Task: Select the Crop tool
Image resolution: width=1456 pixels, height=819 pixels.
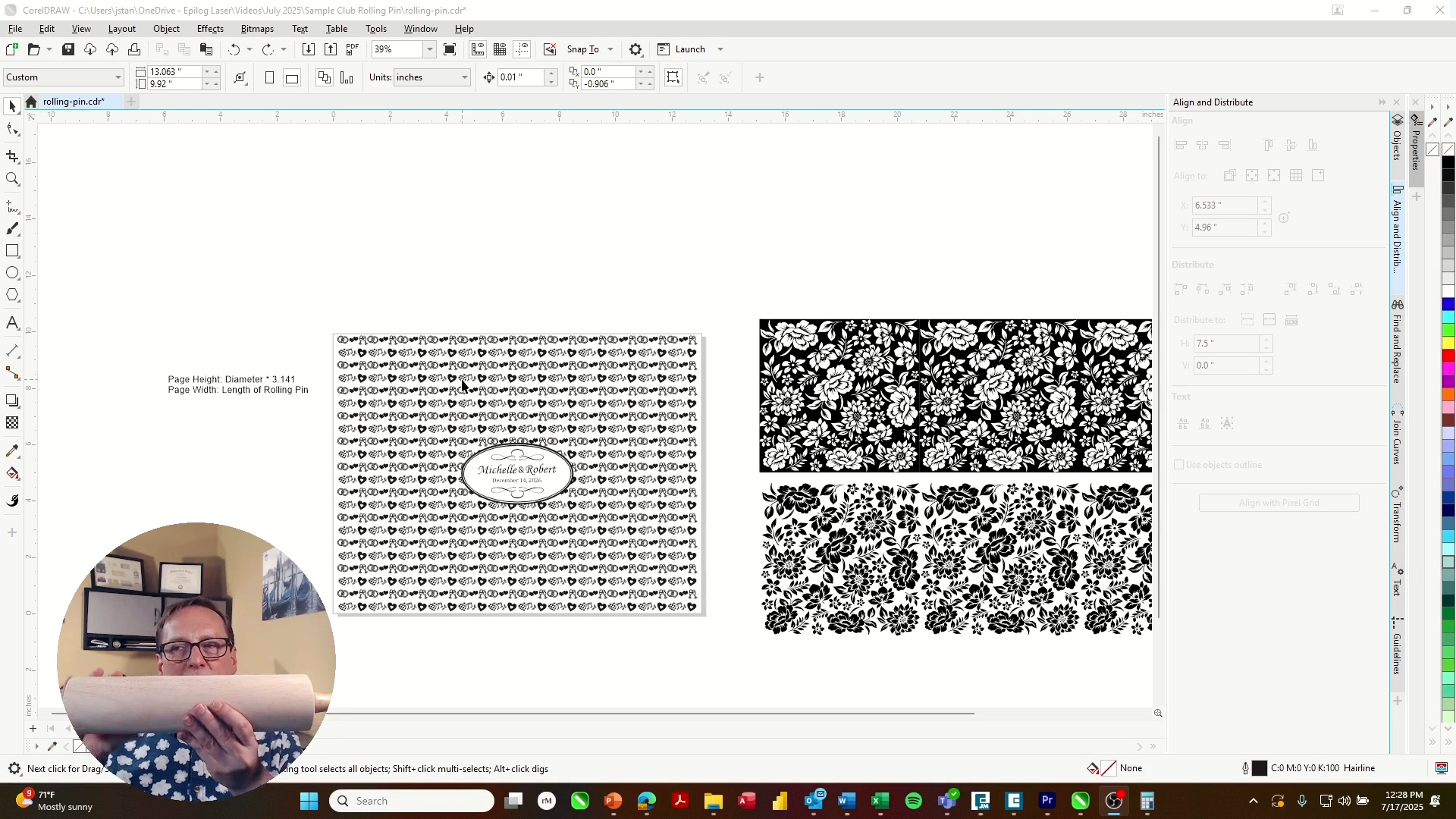Action: (12, 157)
